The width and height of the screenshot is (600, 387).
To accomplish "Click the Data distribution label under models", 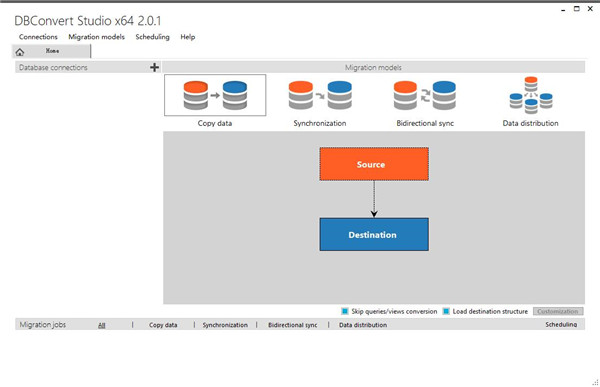I will [530, 123].
